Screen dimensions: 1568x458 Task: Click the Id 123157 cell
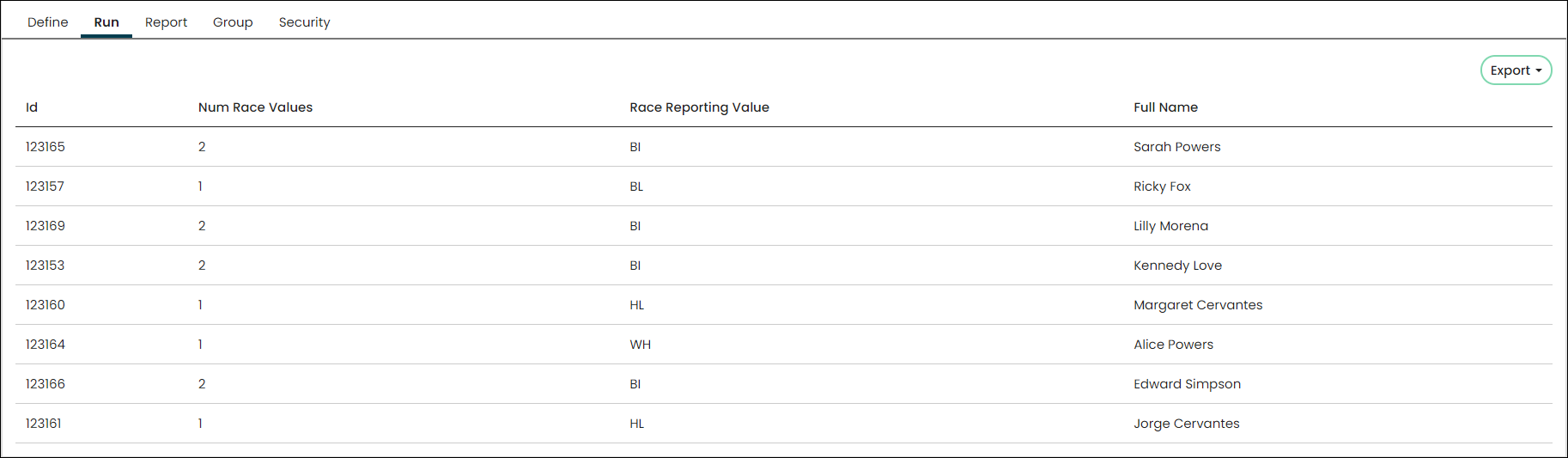pyautogui.click(x=45, y=186)
